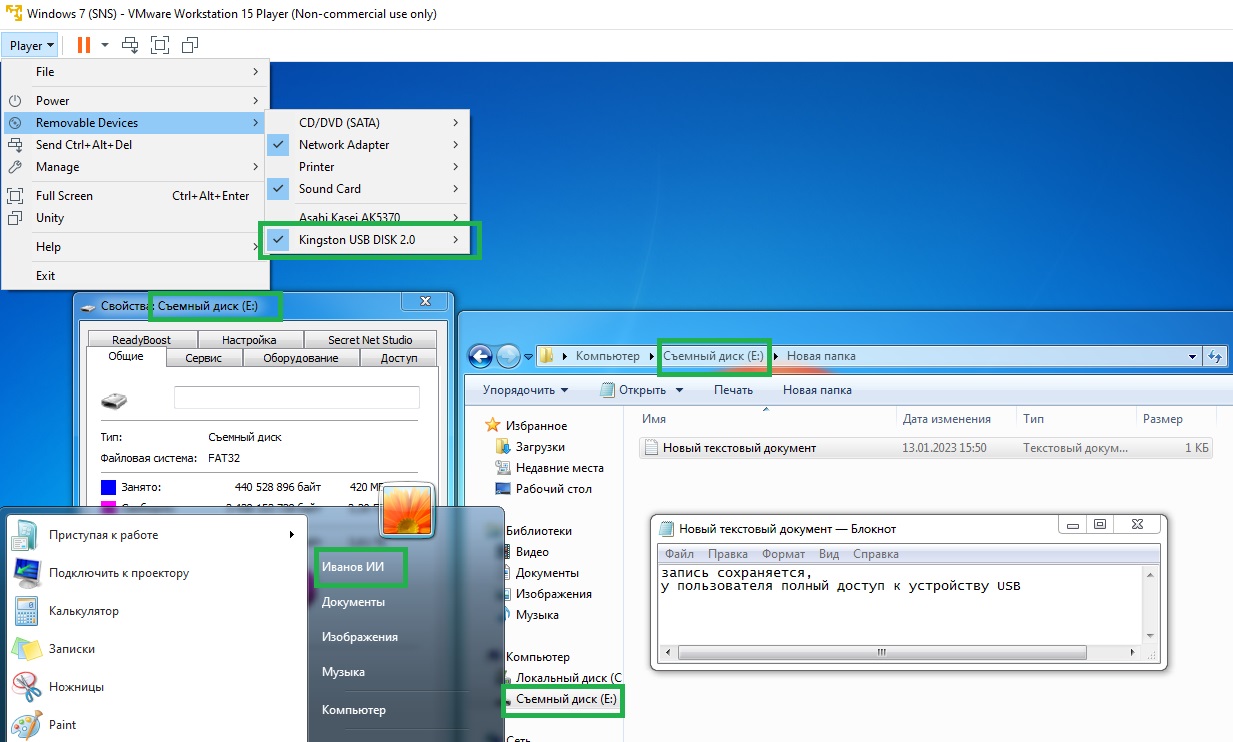
Task: Open Ножницы snipping tool in Start menu
Action: [x=76, y=687]
